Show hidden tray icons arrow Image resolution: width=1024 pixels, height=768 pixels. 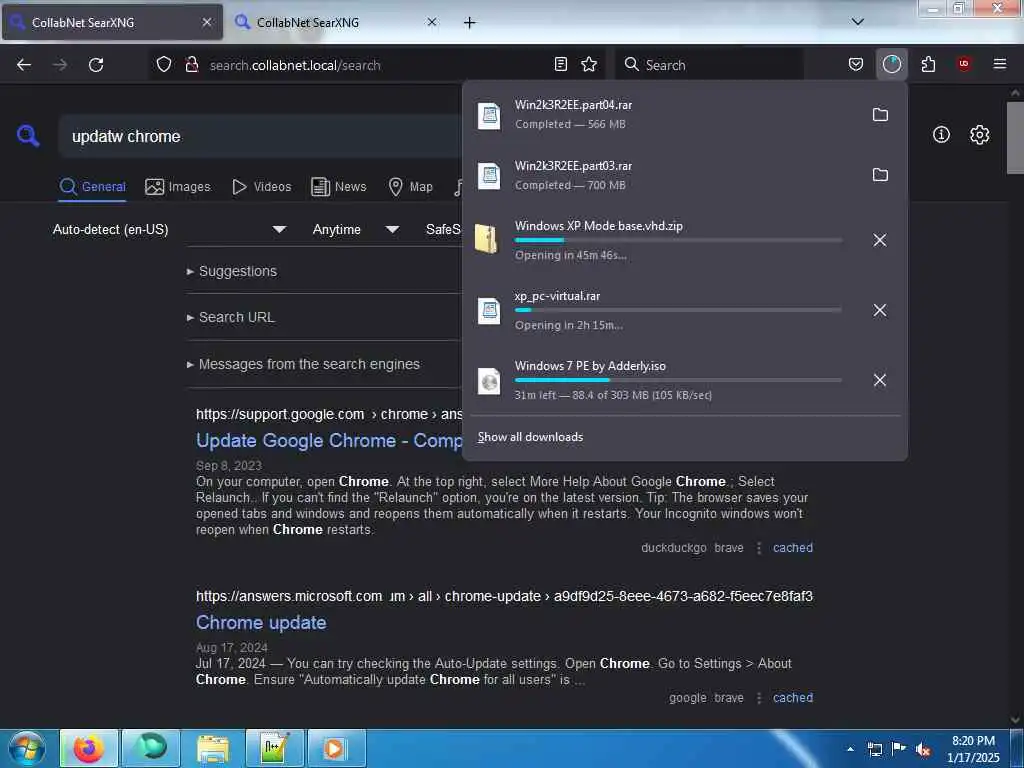coord(850,749)
